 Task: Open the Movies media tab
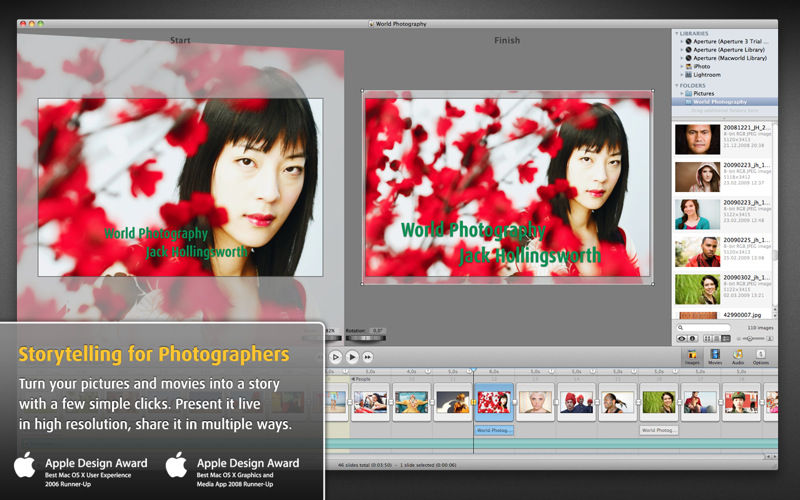click(715, 357)
